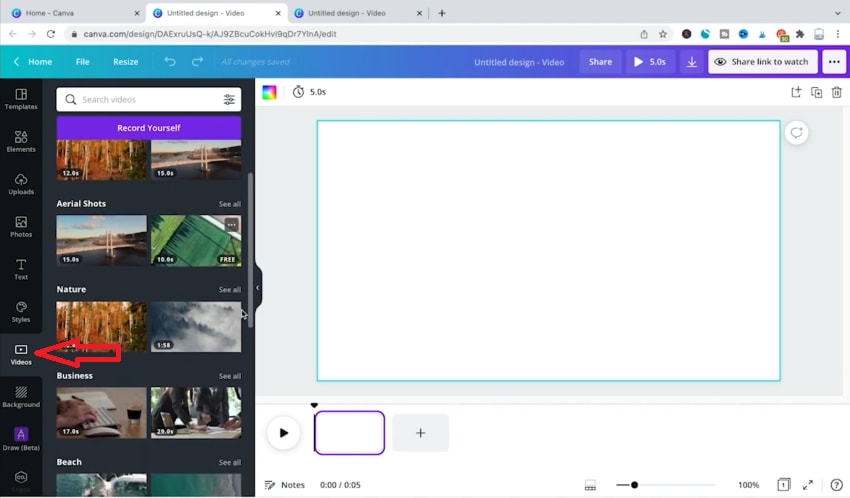
Task: Open the Background panel
Action: 21,397
